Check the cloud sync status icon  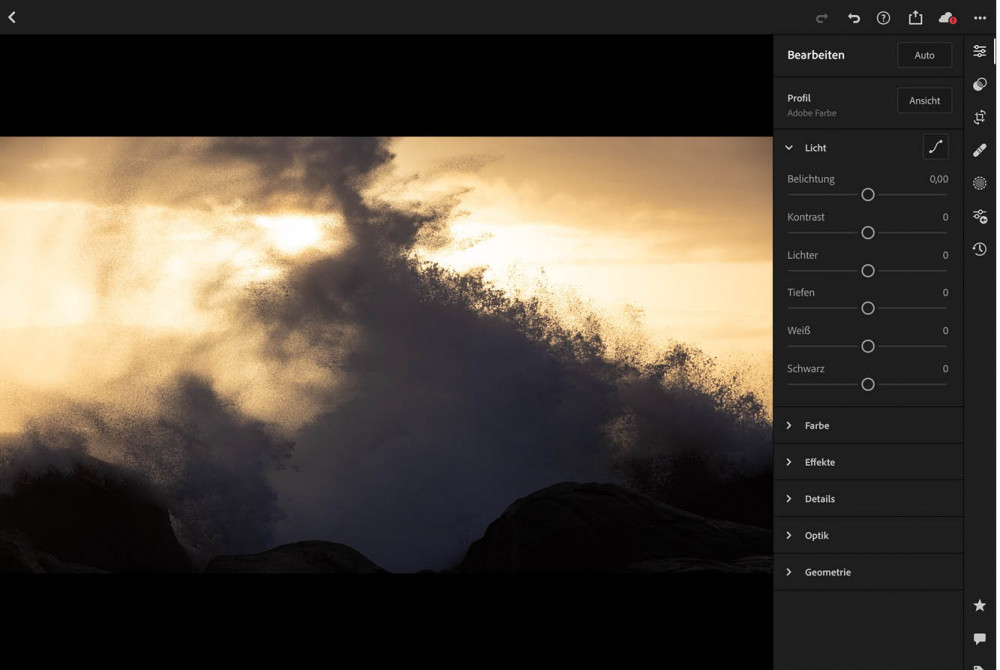(946, 18)
